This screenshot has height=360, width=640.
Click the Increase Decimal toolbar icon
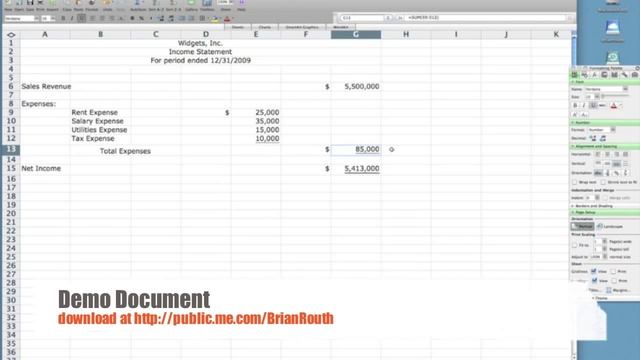click(162, 18)
